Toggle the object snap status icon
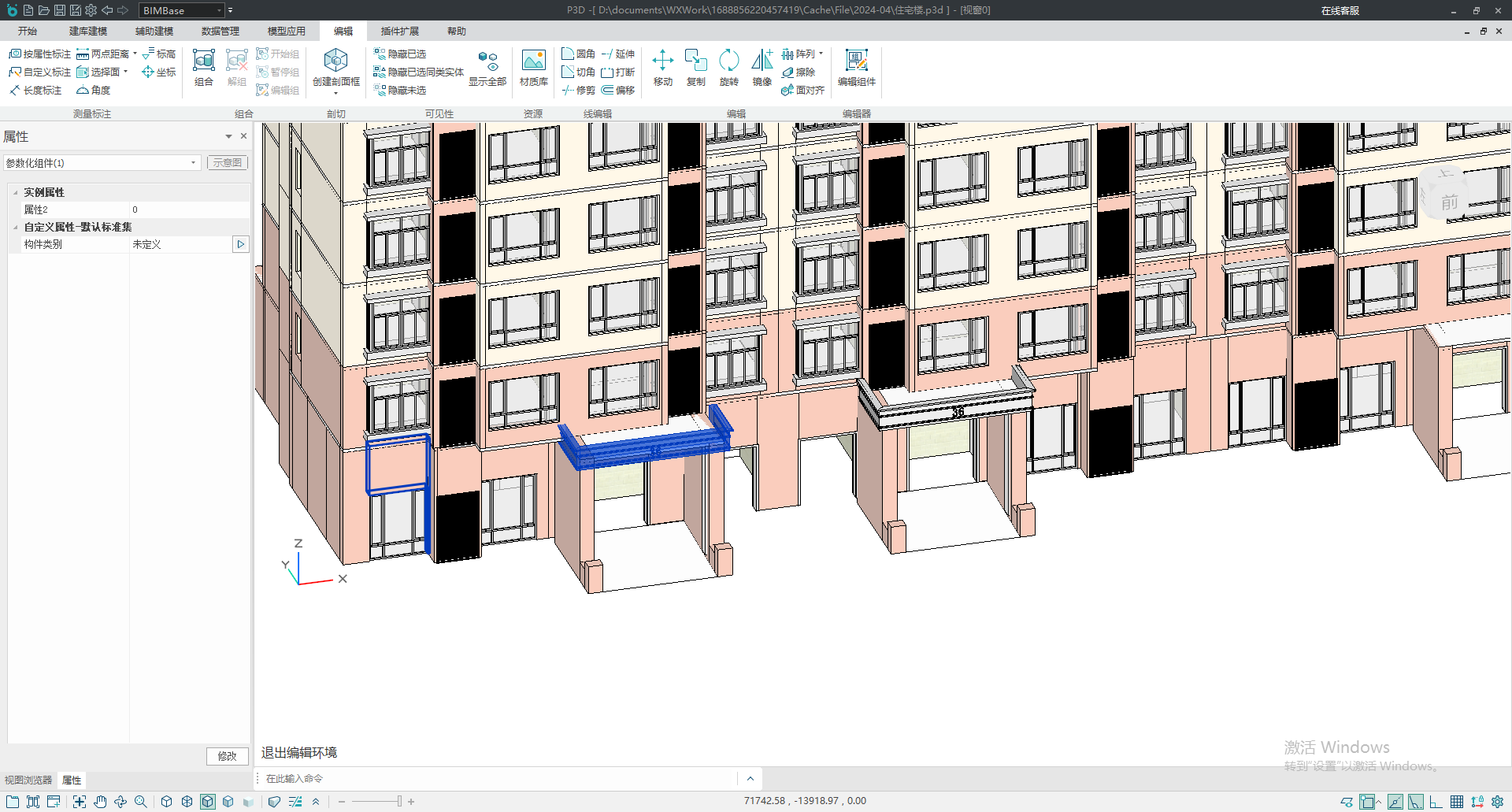This screenshot has height=812, width=1512. [x=1367, y=802]
